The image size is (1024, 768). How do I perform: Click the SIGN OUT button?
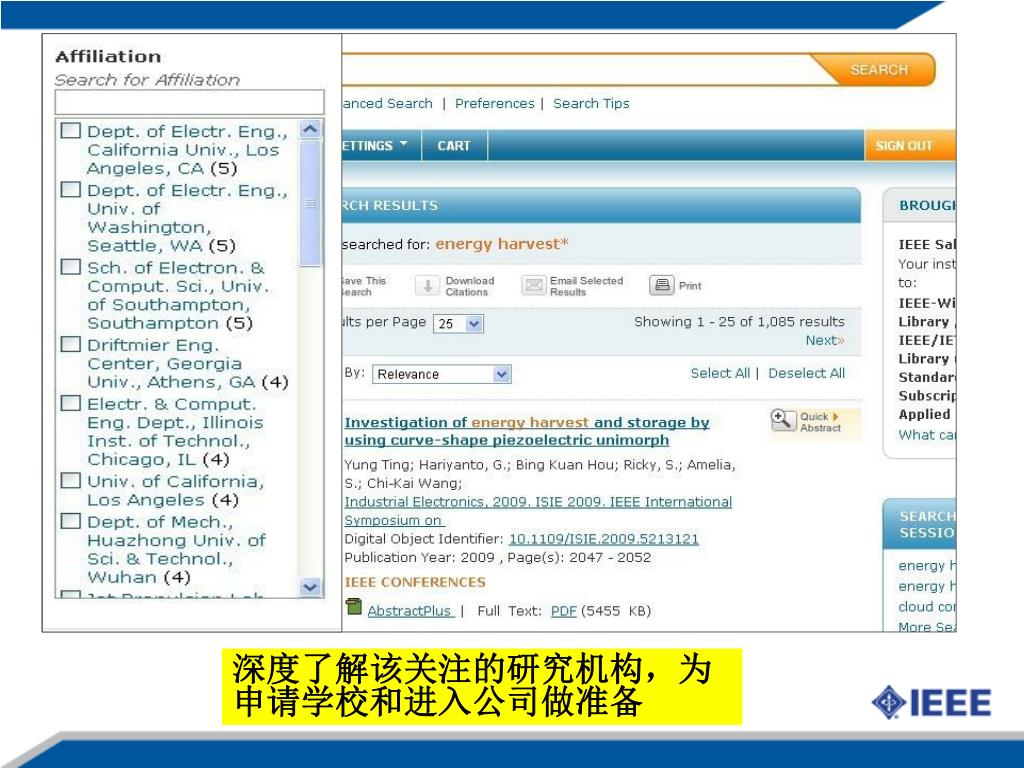point(909,145)
